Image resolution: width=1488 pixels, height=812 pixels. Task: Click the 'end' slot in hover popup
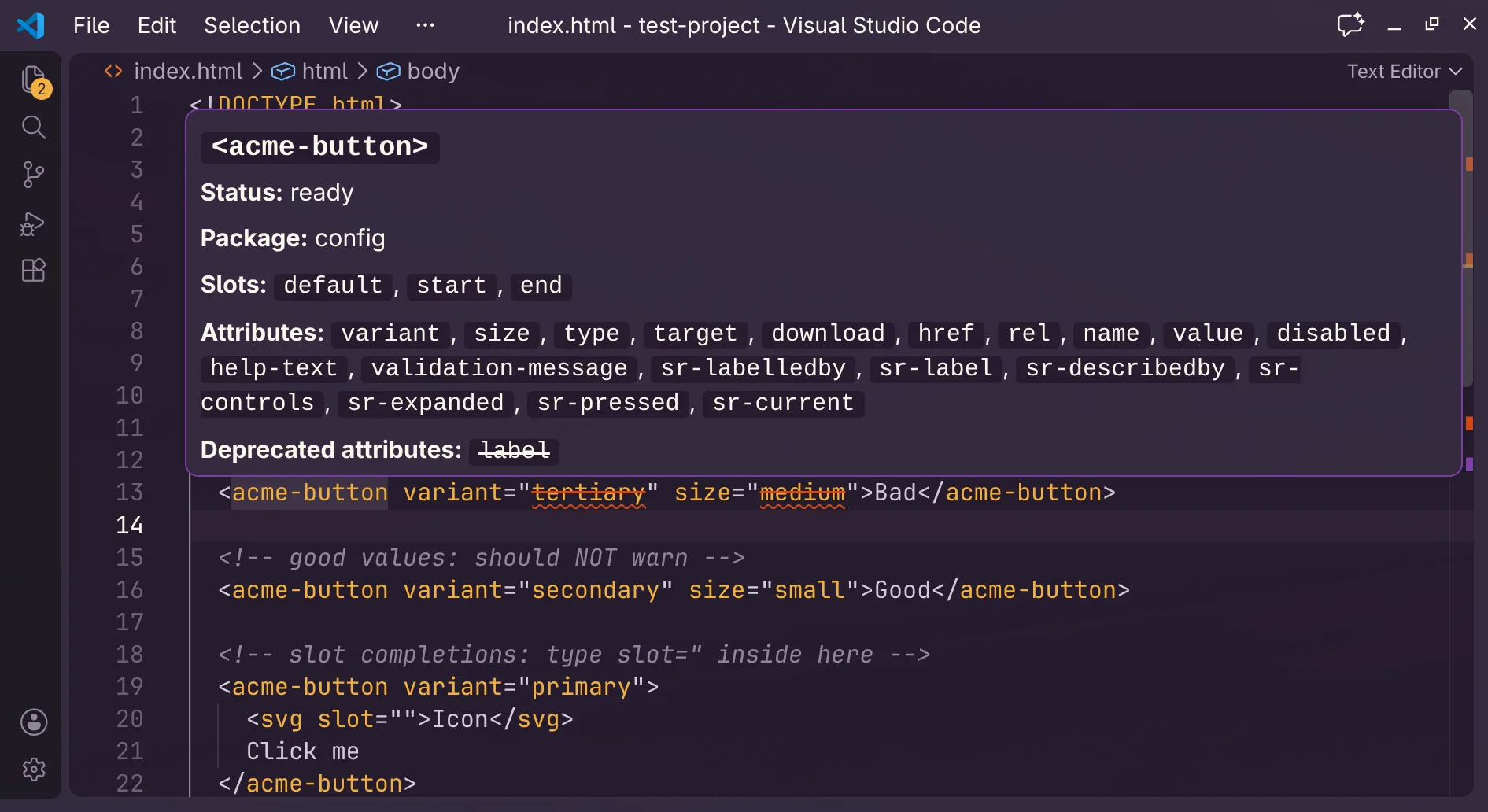click(541, 285)
